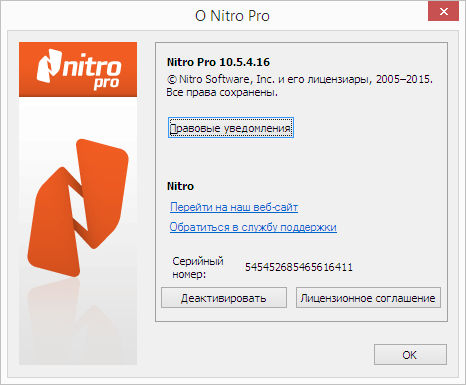Click the Деактивировать button
Image resolution: width=466 pixels, height=385 pixels.
224,298
